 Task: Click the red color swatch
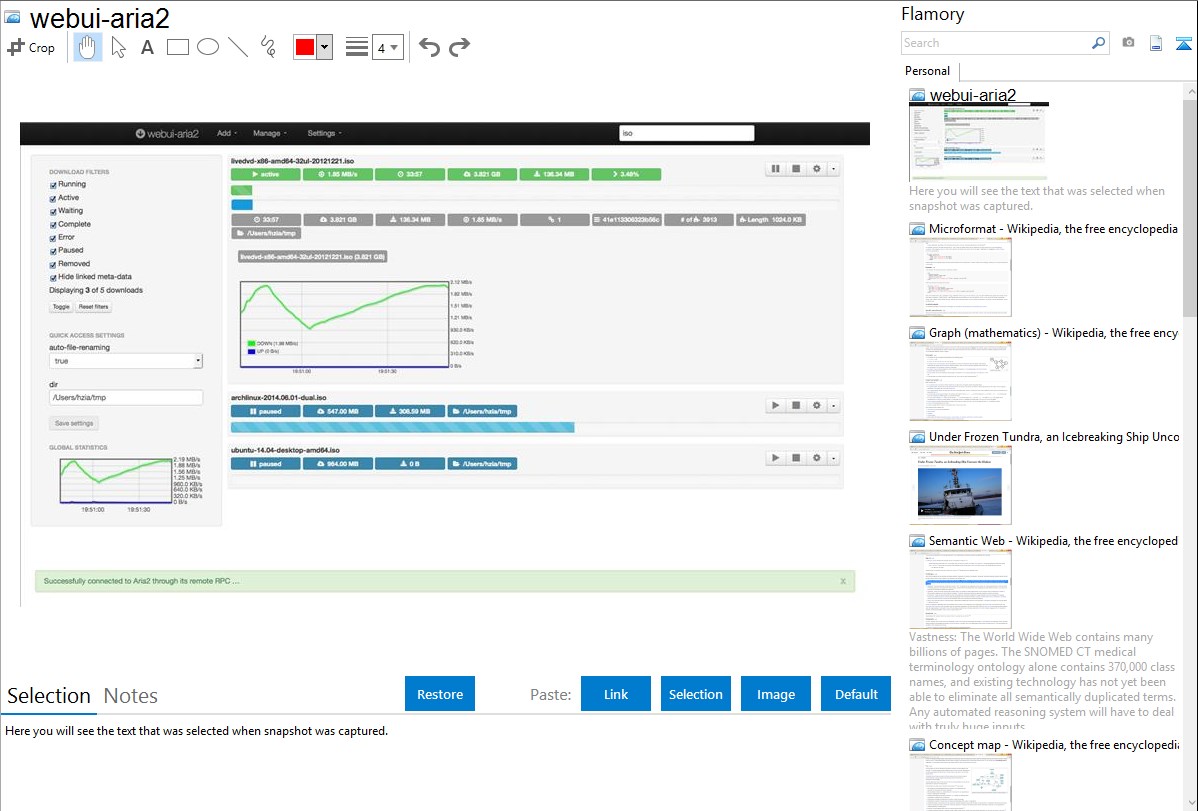pyautogui.click(x=305, y=47)
